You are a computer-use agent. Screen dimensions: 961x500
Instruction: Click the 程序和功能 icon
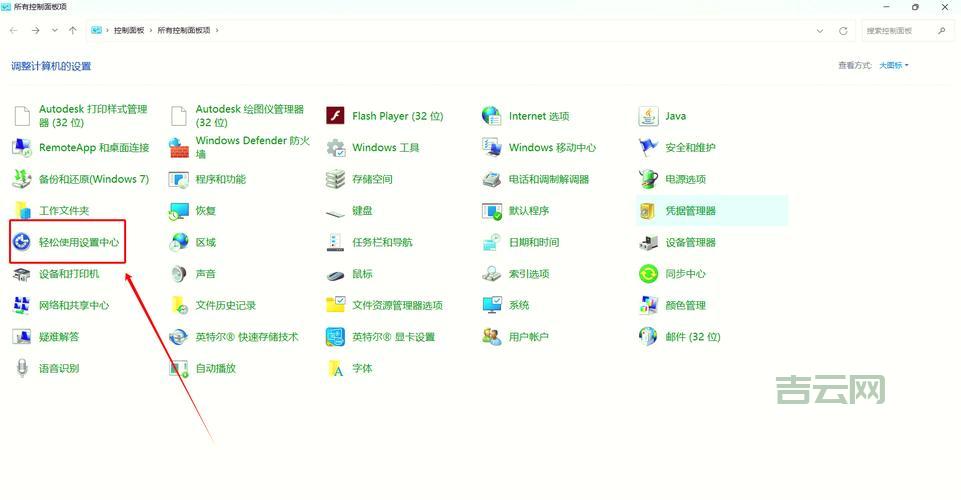[179, 179]
